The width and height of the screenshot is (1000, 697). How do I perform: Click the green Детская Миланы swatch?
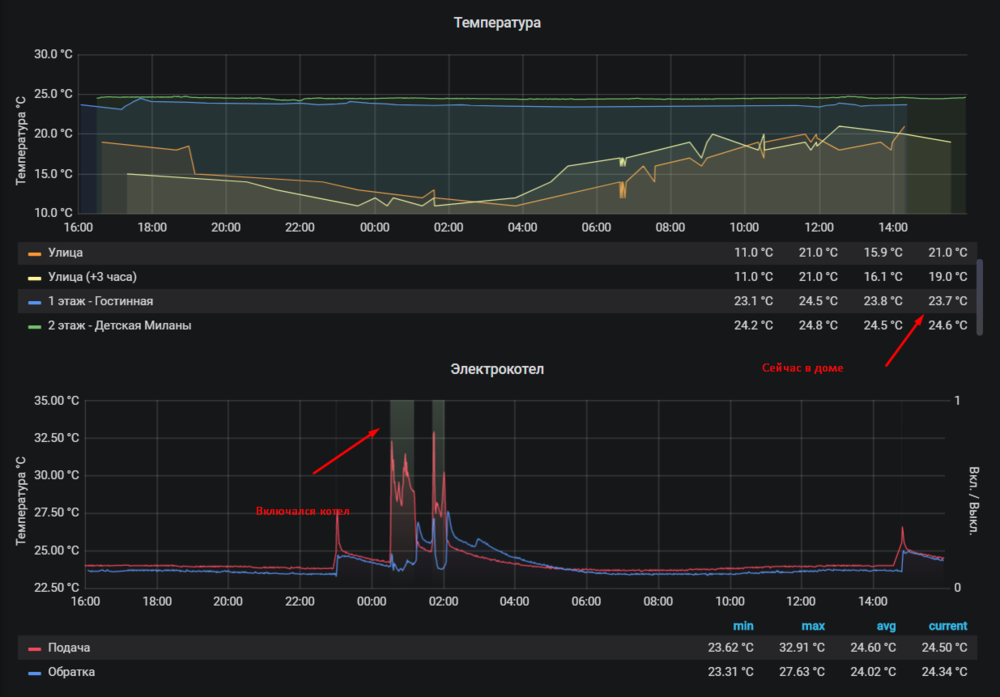pos(34,326)
